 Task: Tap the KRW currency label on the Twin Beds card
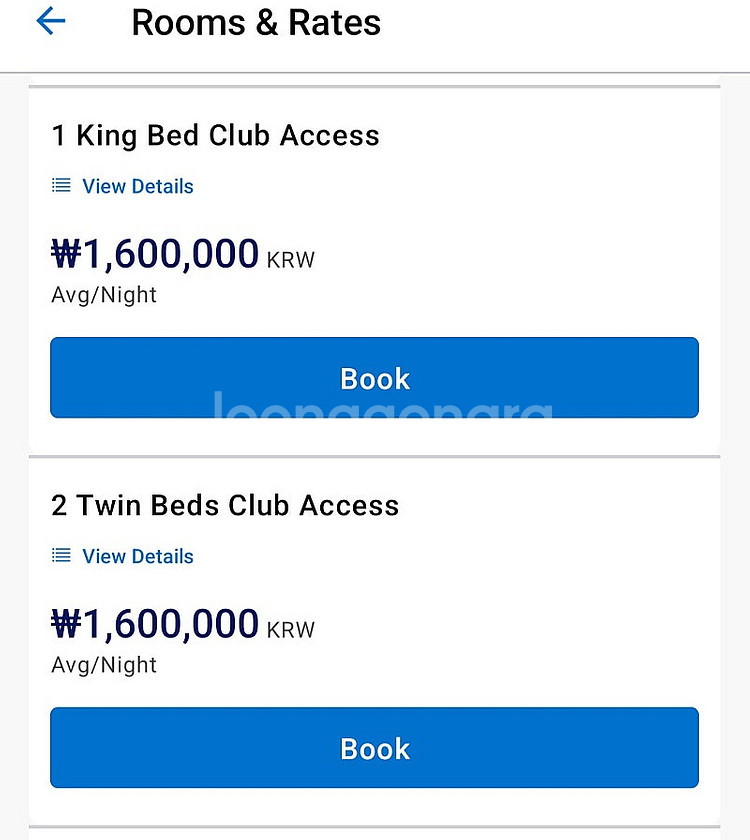tap(291, 631)
